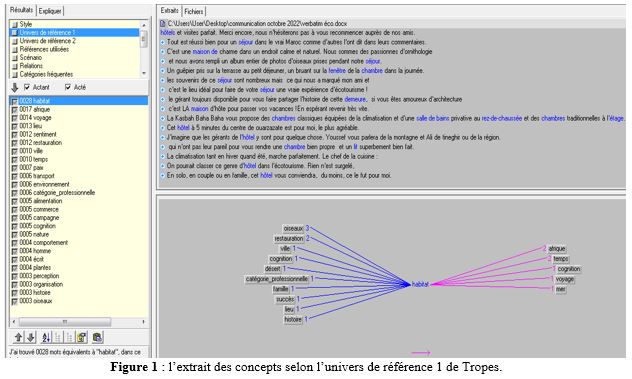Image resolution: width=632 pixels, height=379 pixels.
Task: Click the icon next to Style entry
Action: pos(15,25)
